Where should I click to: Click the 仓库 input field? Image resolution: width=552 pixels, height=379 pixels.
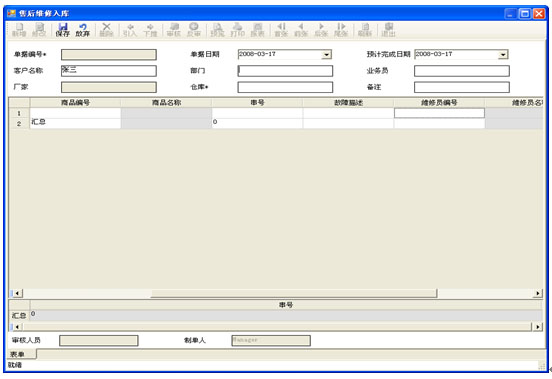(x=285, y=87)
